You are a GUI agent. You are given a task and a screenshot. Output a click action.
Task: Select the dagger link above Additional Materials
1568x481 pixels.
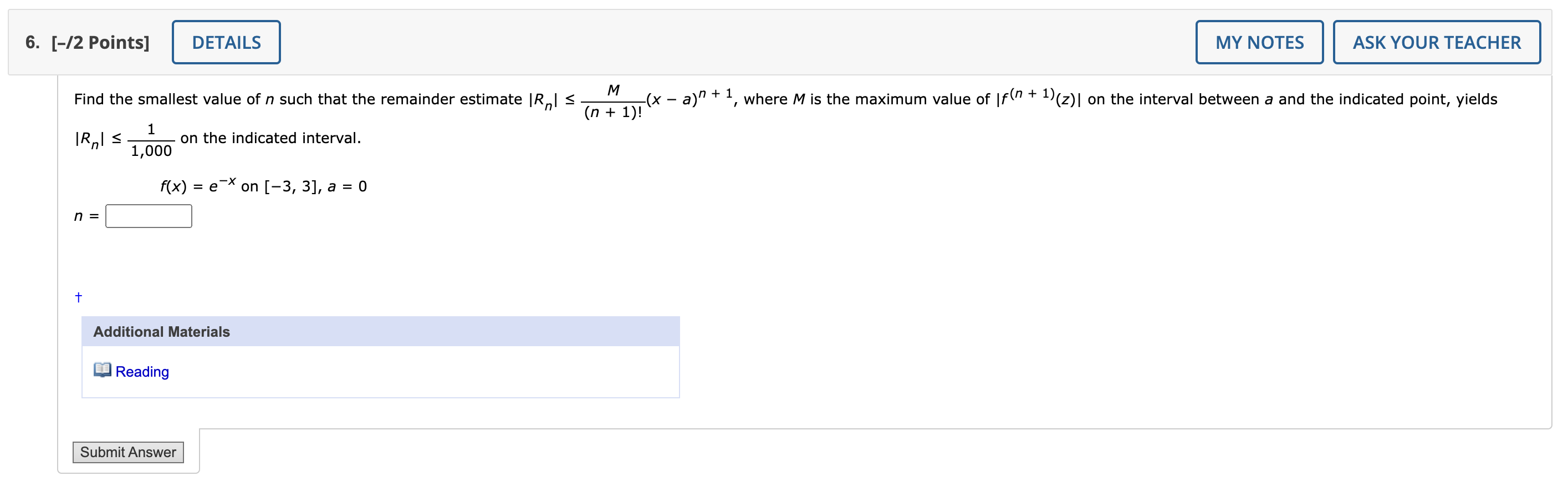click(x=78, y=297)
